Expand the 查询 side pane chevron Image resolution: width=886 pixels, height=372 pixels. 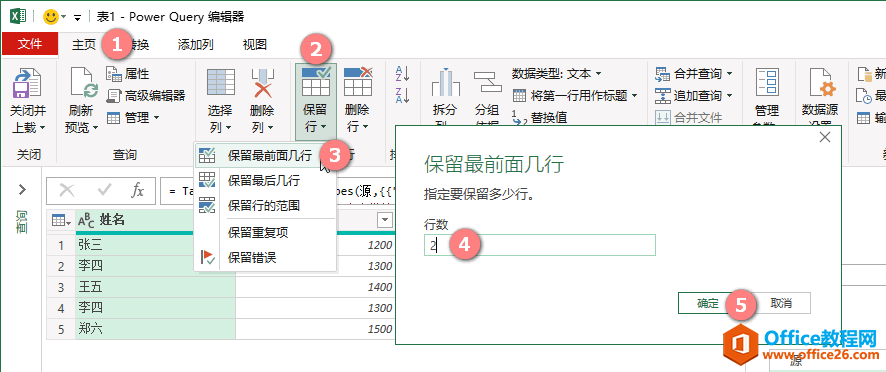coord(23,189)
